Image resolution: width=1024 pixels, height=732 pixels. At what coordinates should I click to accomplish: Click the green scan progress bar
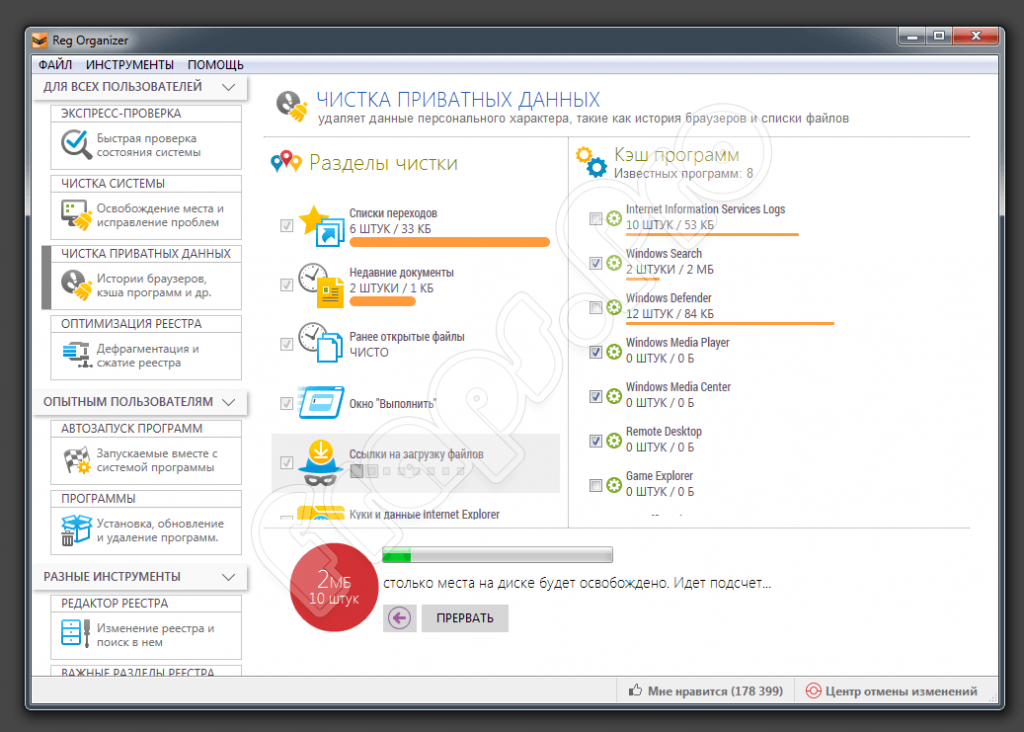(x=495, y=554)
